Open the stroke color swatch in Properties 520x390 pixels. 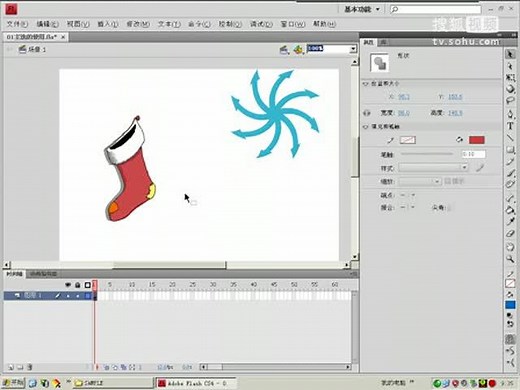pyautogui.click(x=408, y=140)
